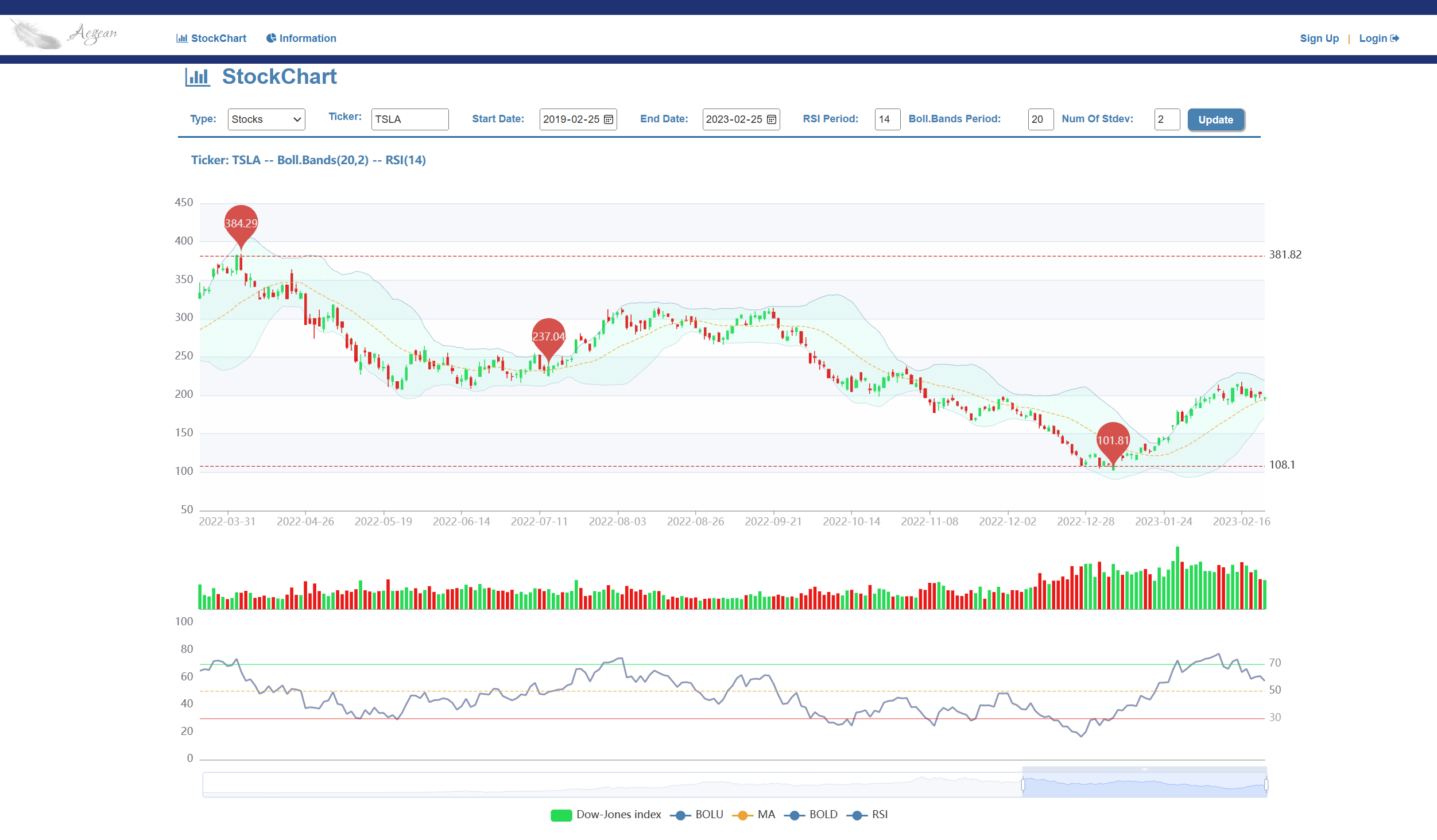Click the Ticker input field showing TSLA
The image size is (1437, 840).
[409, 119]
